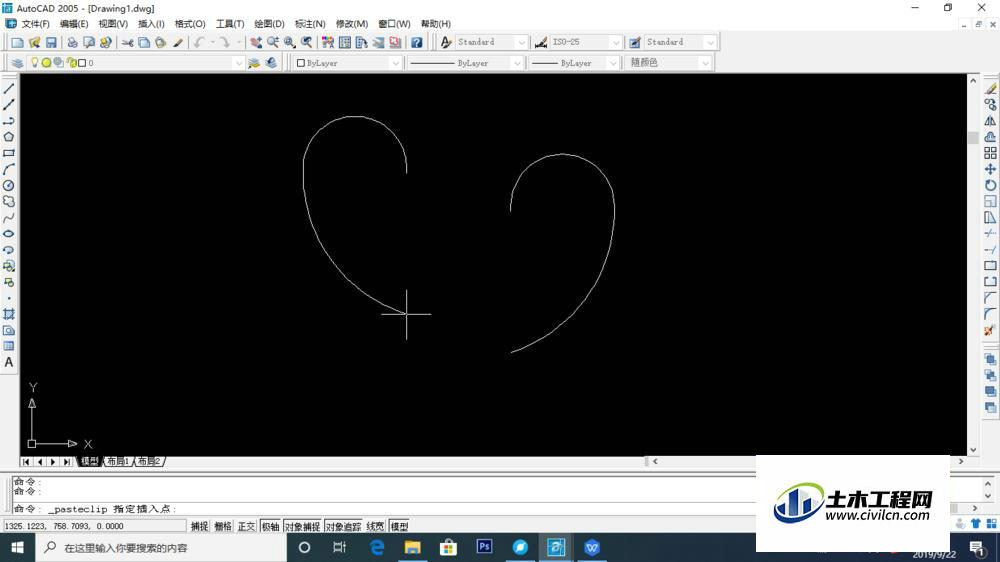Open the Layer Properties Manager icon
The height and width of the screenshot is (562, 1000).
(x=17, y=63)
